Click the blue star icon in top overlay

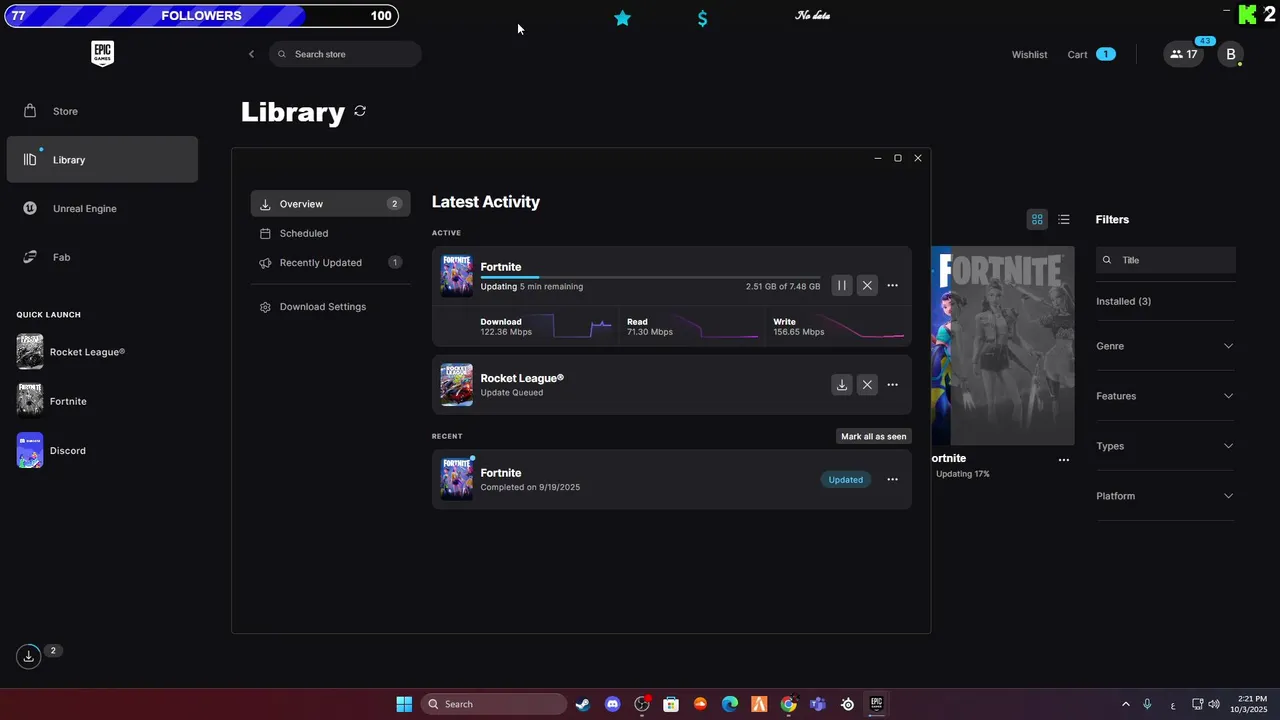pos(623,18)
